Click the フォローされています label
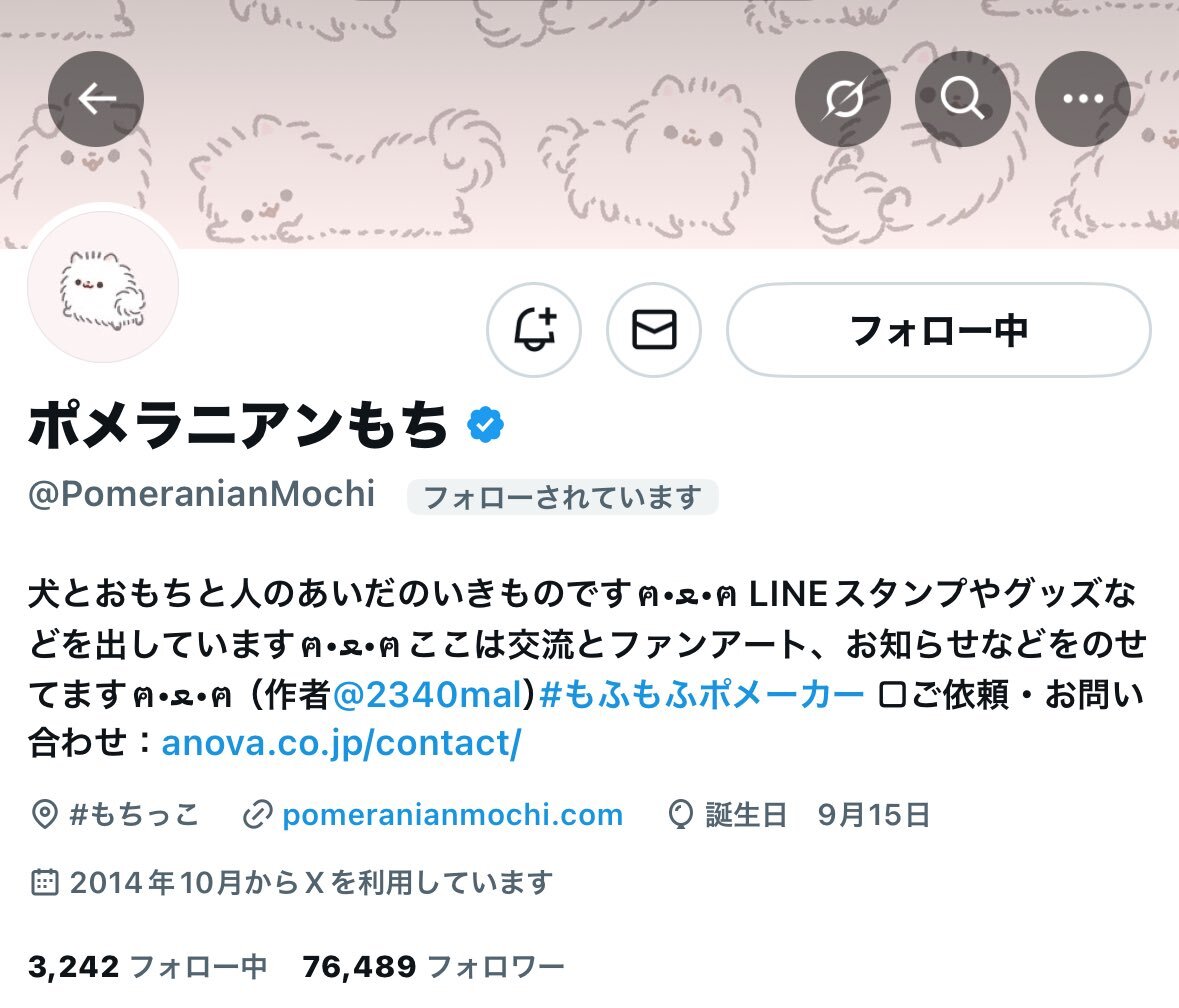1179x1008 pixels. [562, 497]
